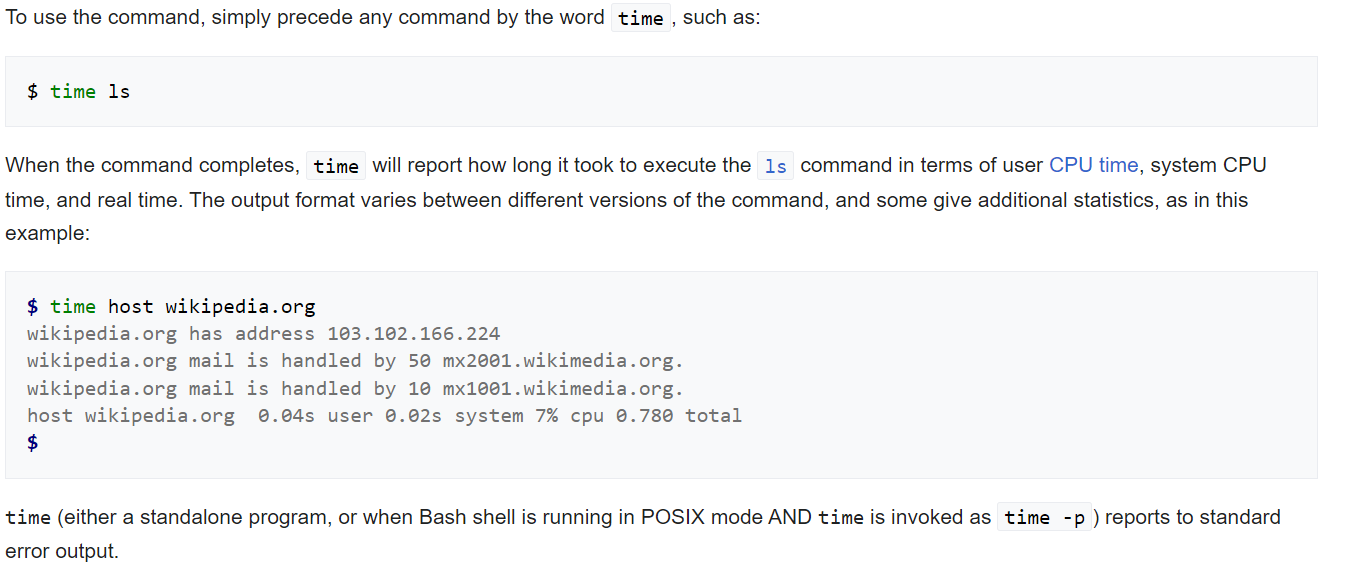Click the dollar prompt before 'time ls'
The height and width of the screenshot is (584, 1355).
pyautogui.click(x=33, y=91)
